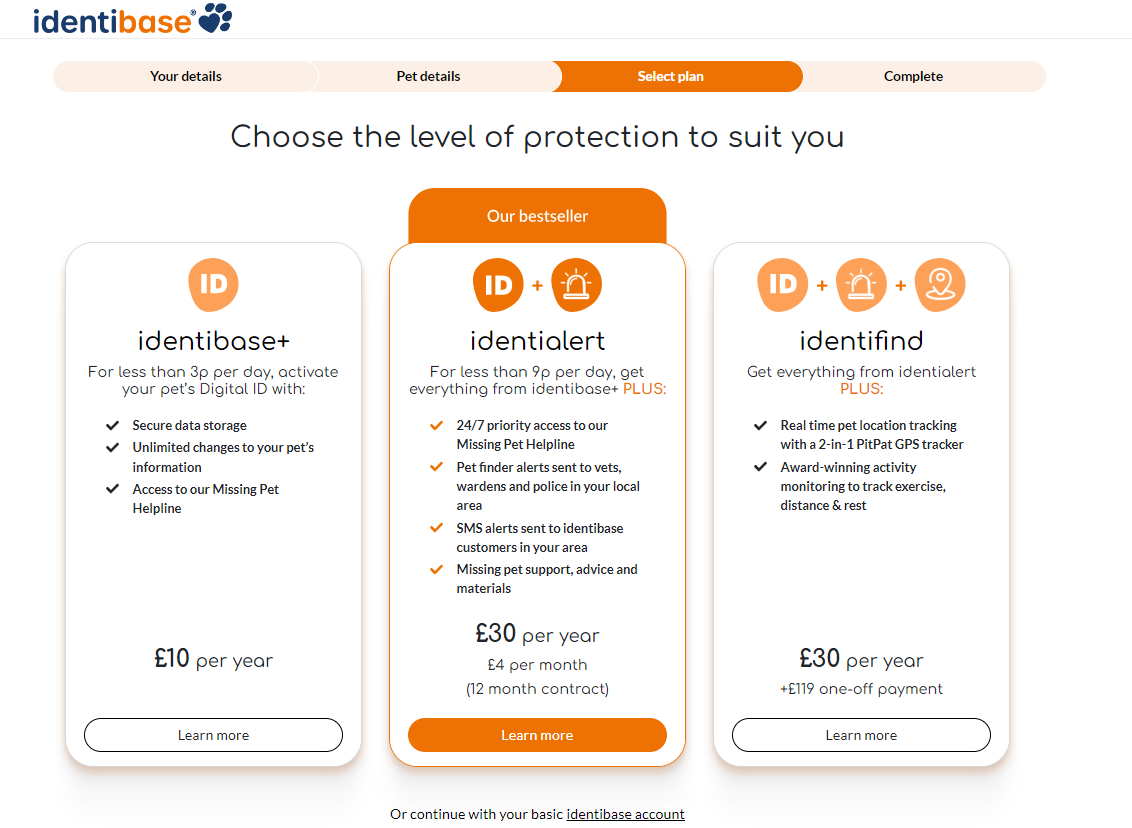Select the siren icon on the identifind card
Image resolution: width=1132 pixels, height=828 pixels.
tap(861, 284)
